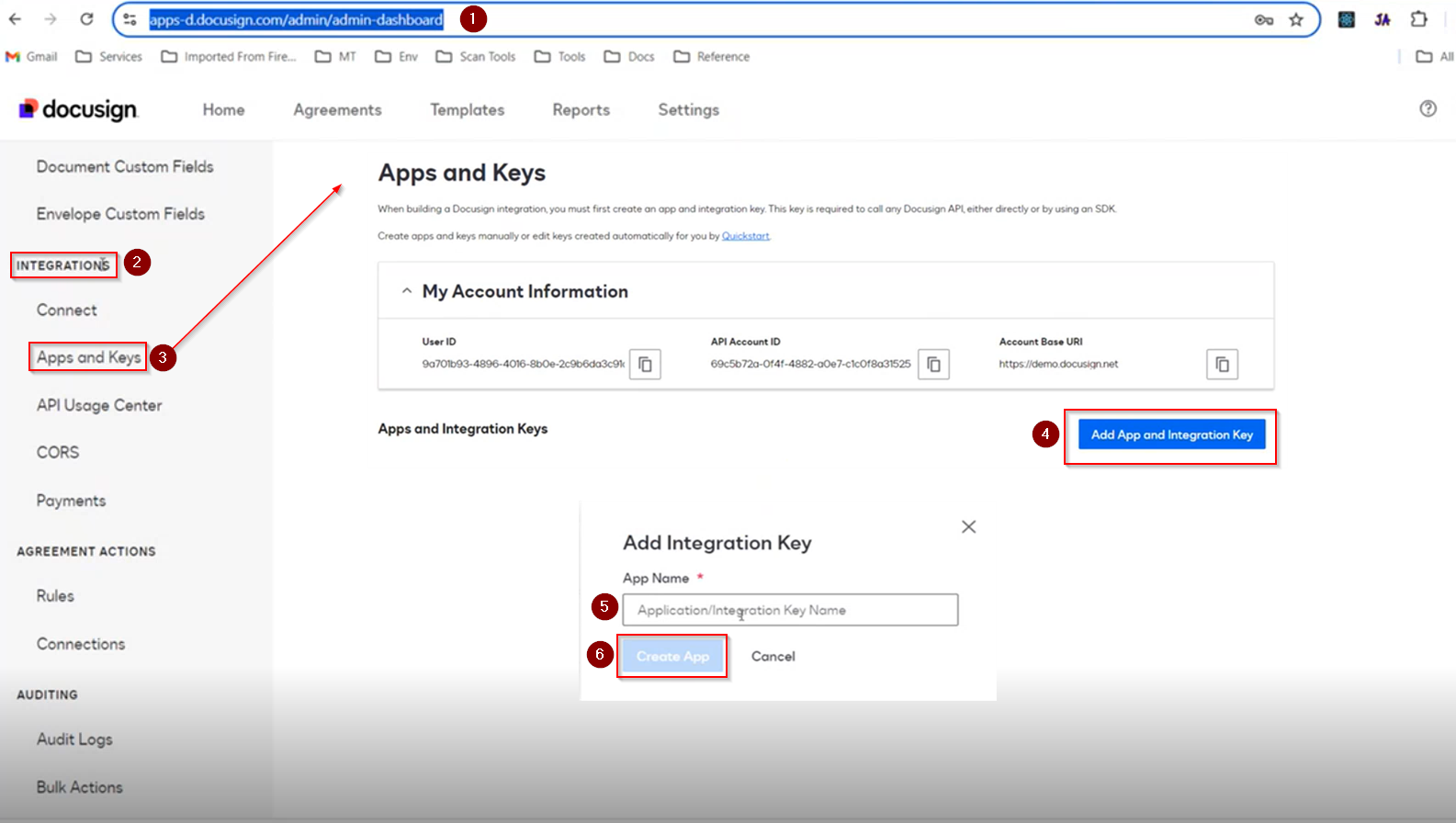Bookmark this page with the star icon
Screen dimensions: 1456x823
pos(1296,19)
